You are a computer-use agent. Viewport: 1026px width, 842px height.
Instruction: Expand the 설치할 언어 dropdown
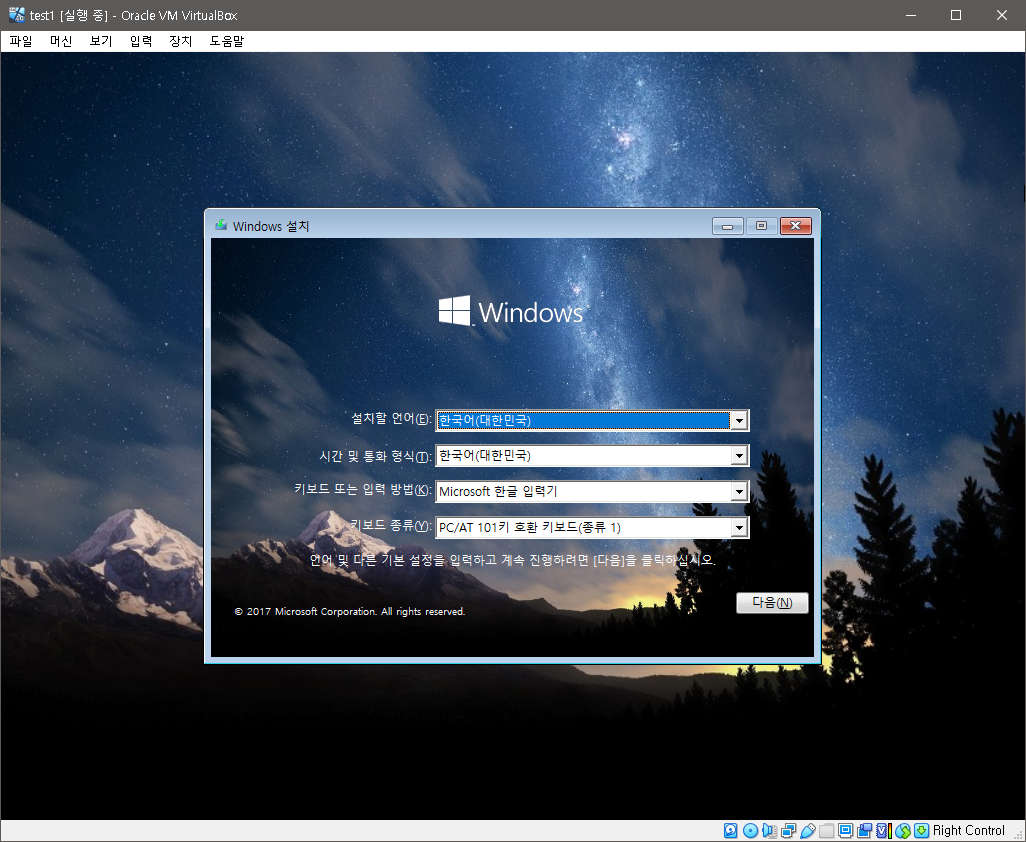pos(739,420)
